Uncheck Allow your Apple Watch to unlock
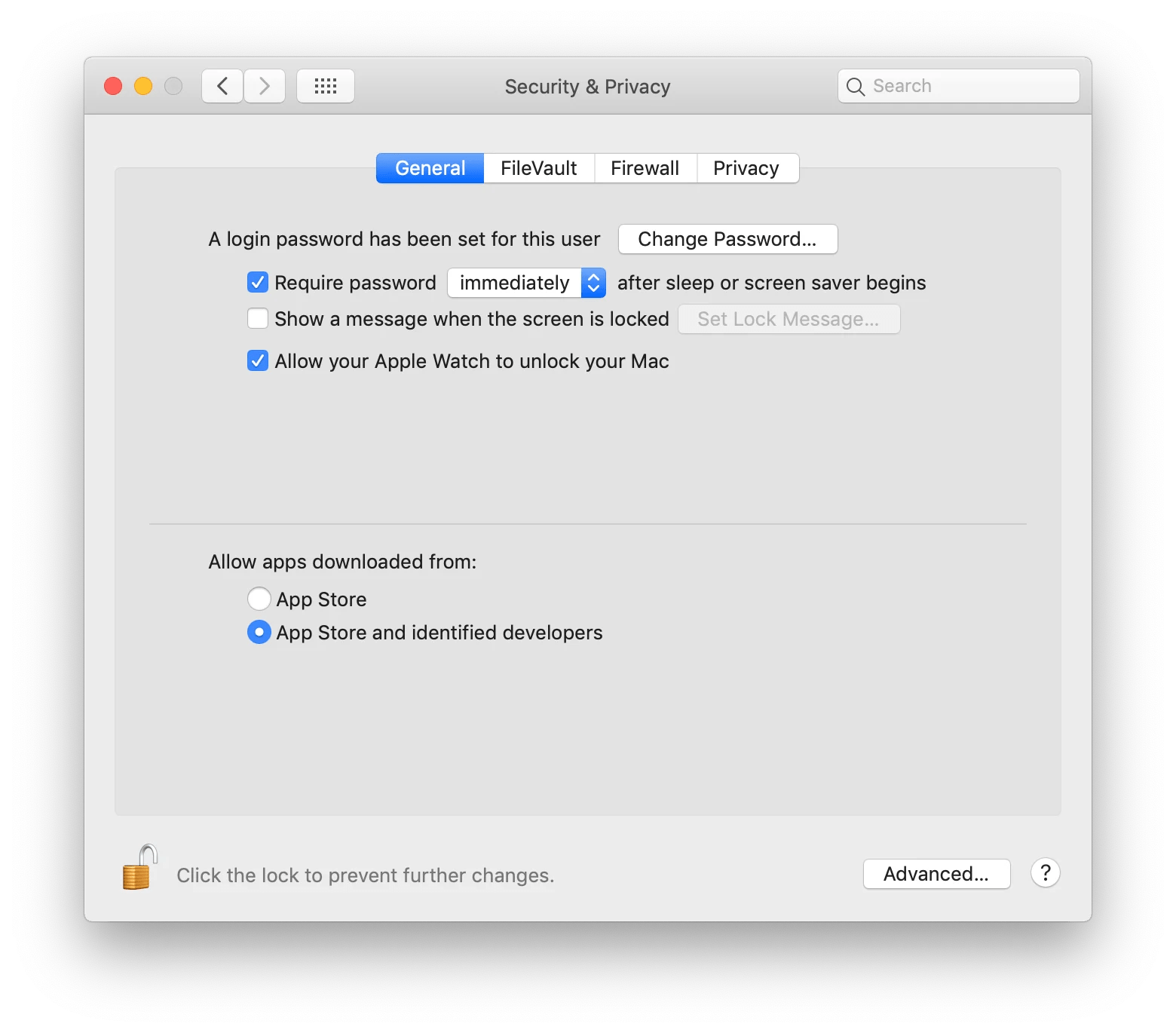The height and width of the screenshot is (1033, 1176). tap(257, 360)
